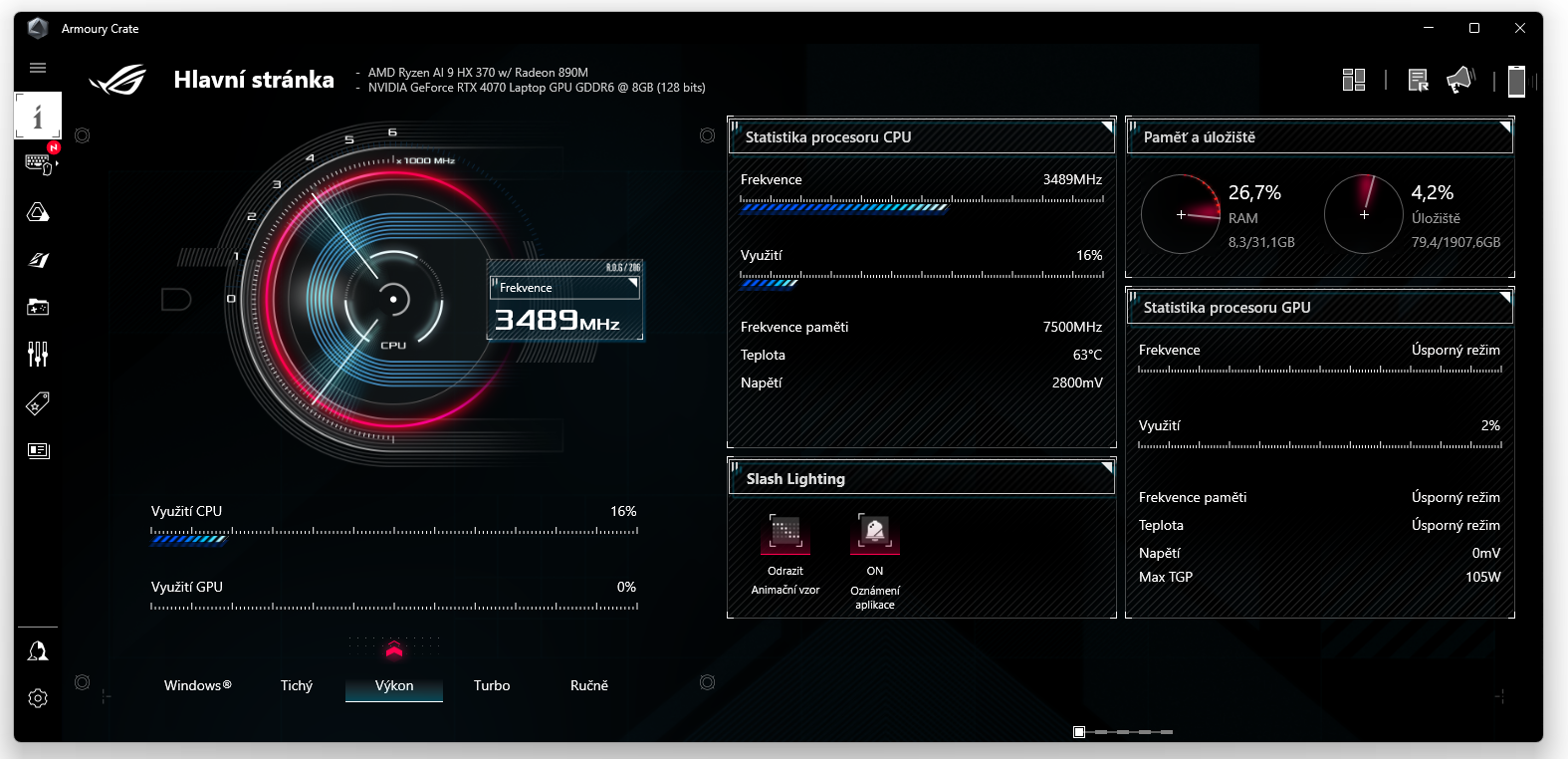1568x759 pixels.
Task: Open the User Center profile icon
Action: click(38, 651)
